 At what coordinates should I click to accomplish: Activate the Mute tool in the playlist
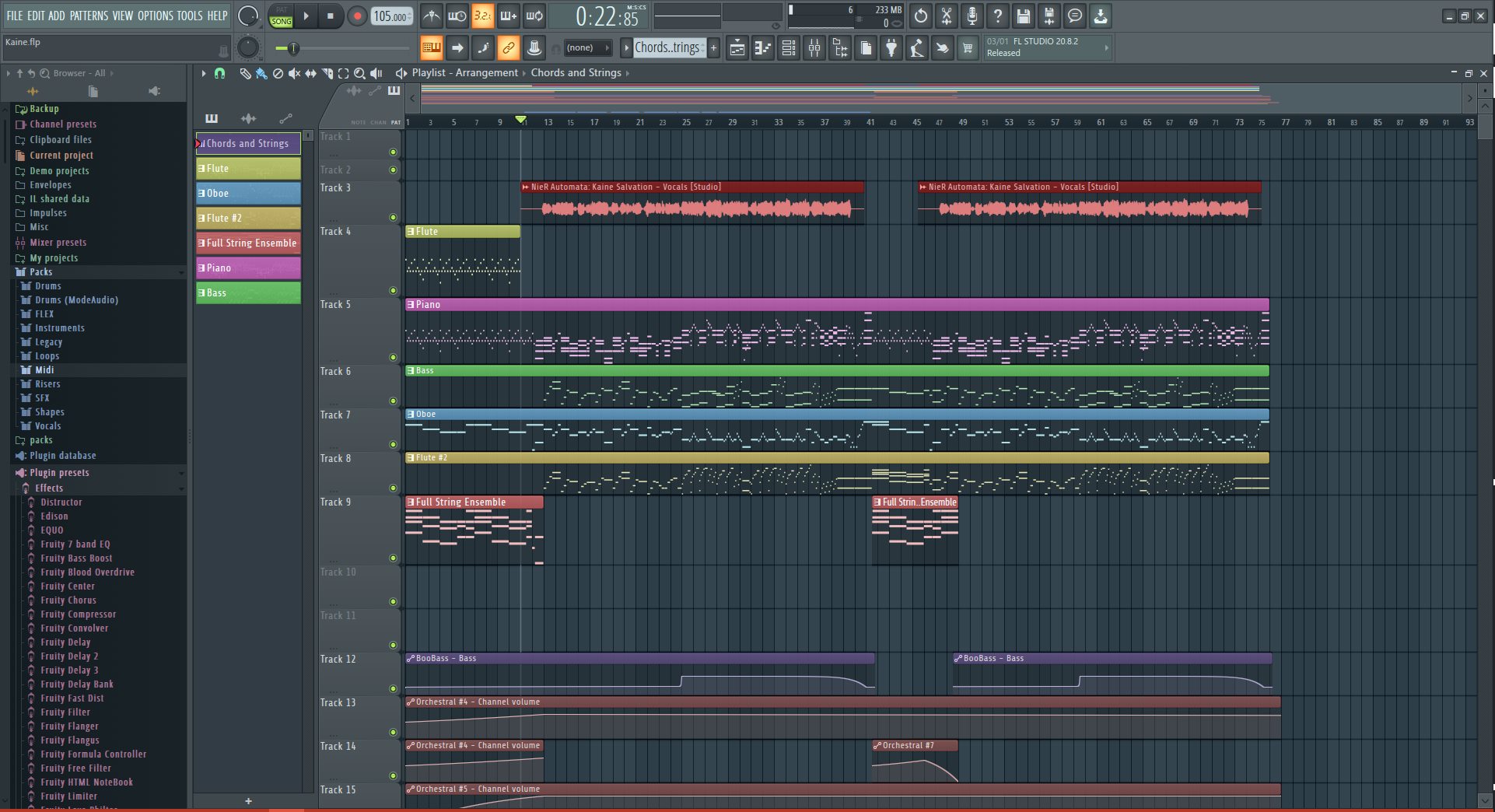click(x=294, y=74)
